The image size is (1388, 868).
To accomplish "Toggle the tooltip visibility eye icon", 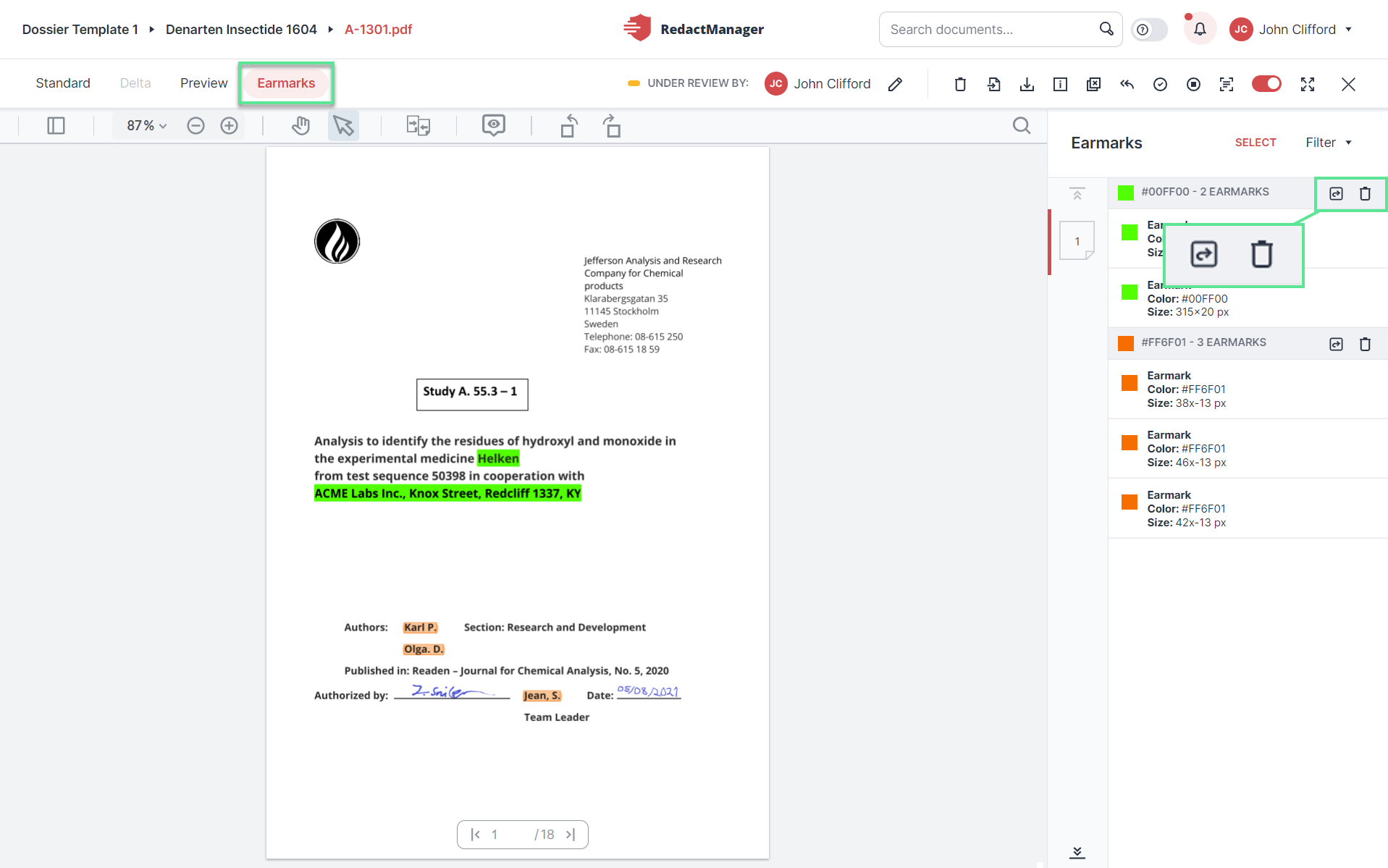I will 494,125.
